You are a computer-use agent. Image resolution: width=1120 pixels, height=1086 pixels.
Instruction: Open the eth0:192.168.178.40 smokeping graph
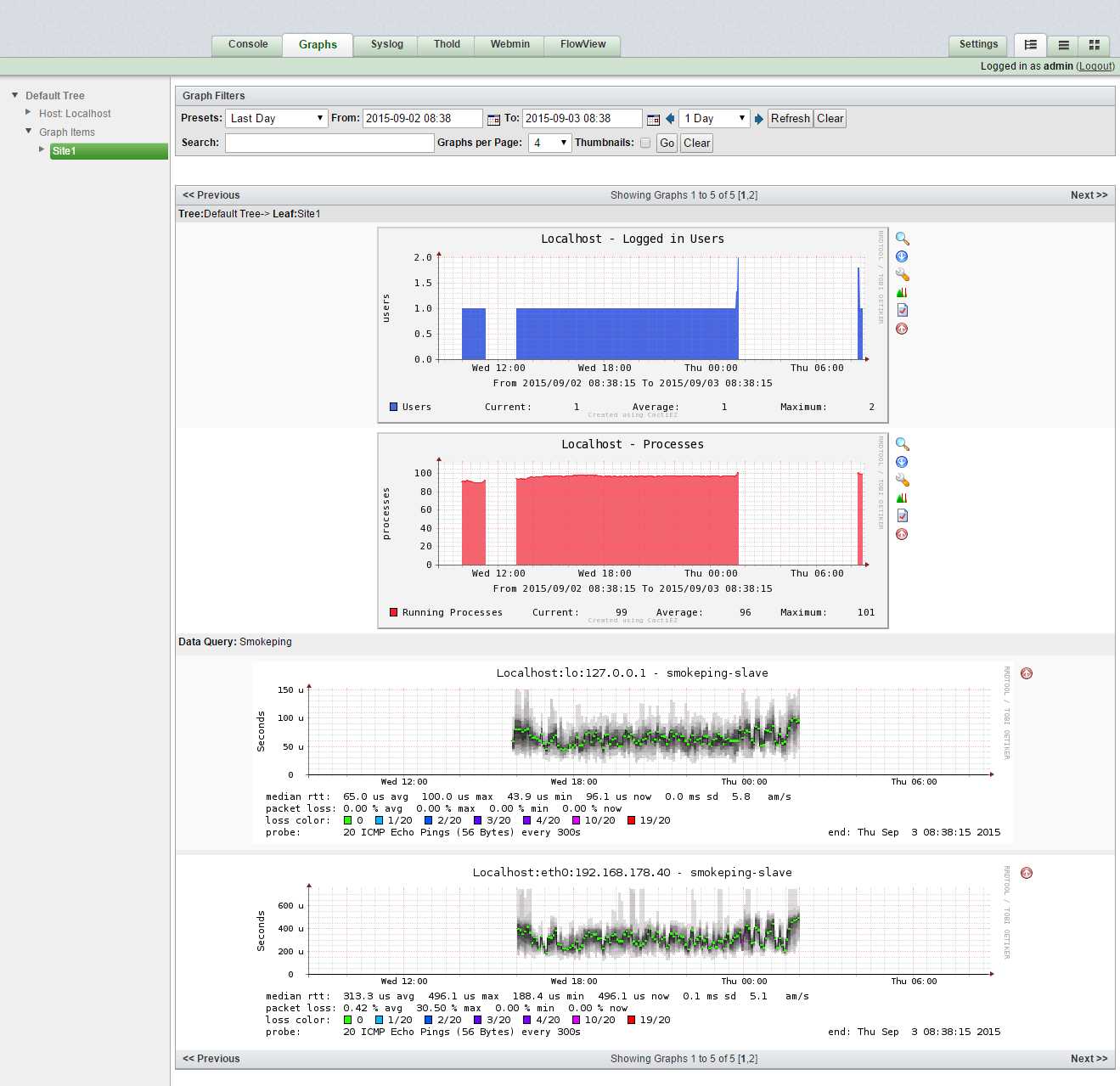click(633, 952)
